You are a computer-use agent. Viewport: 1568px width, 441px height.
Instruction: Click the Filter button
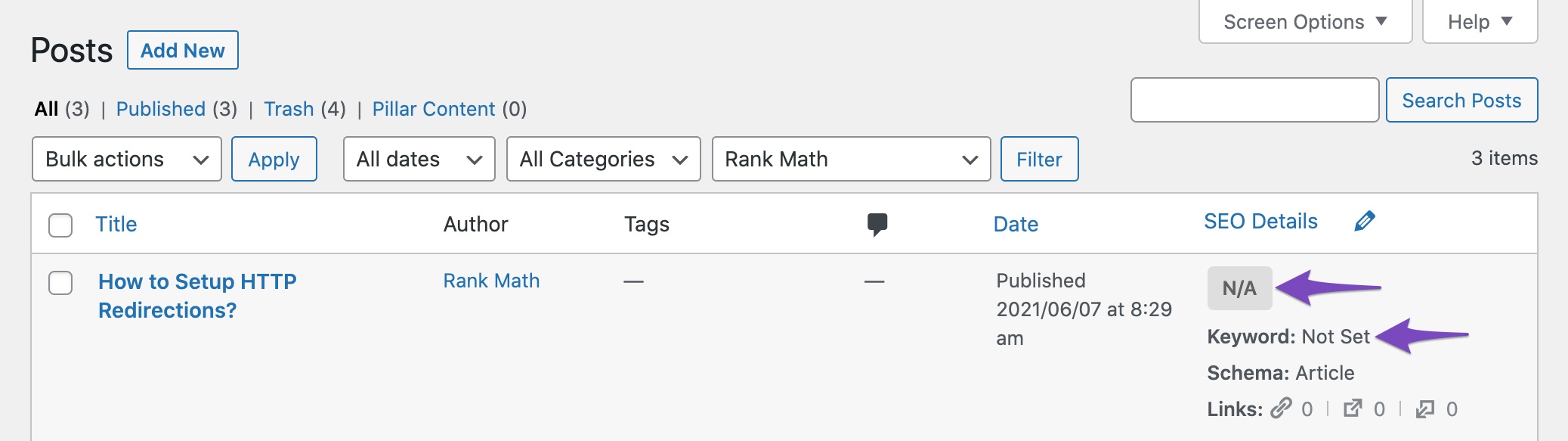click(x=1040, y=159)
